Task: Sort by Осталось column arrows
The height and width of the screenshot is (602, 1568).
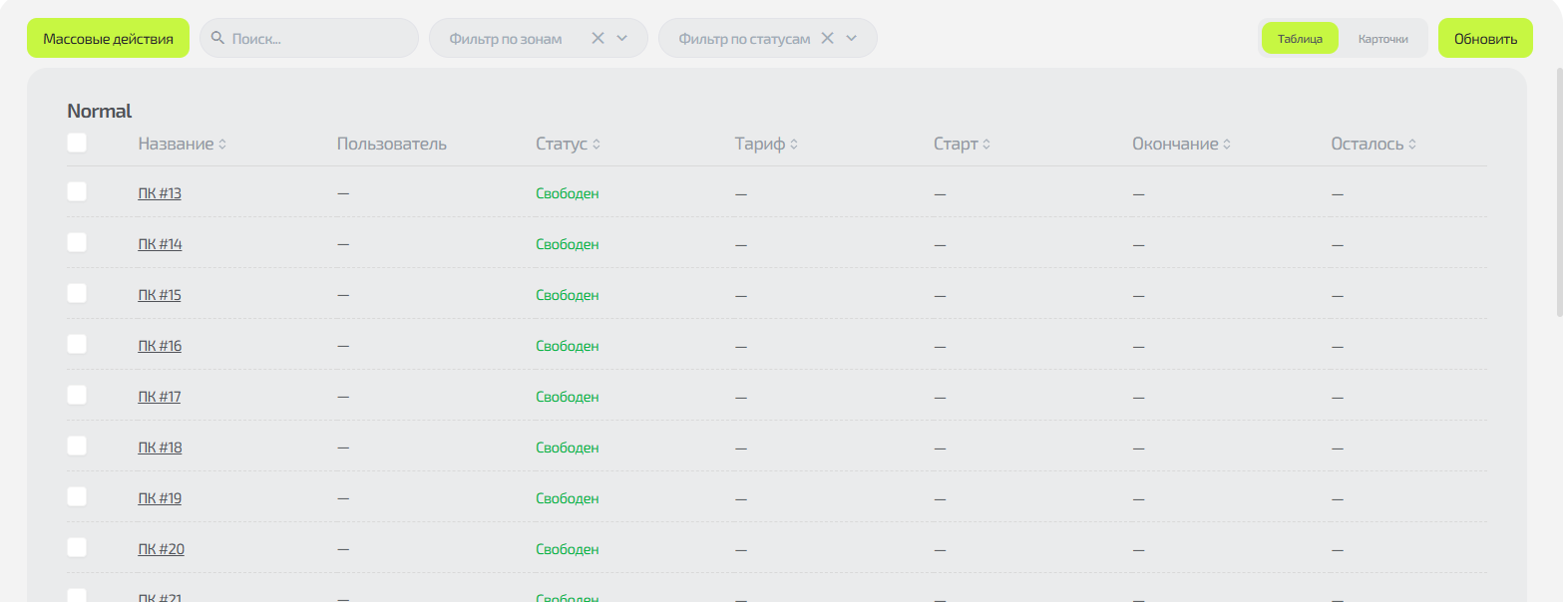Action: click(x=1412, y=145)
